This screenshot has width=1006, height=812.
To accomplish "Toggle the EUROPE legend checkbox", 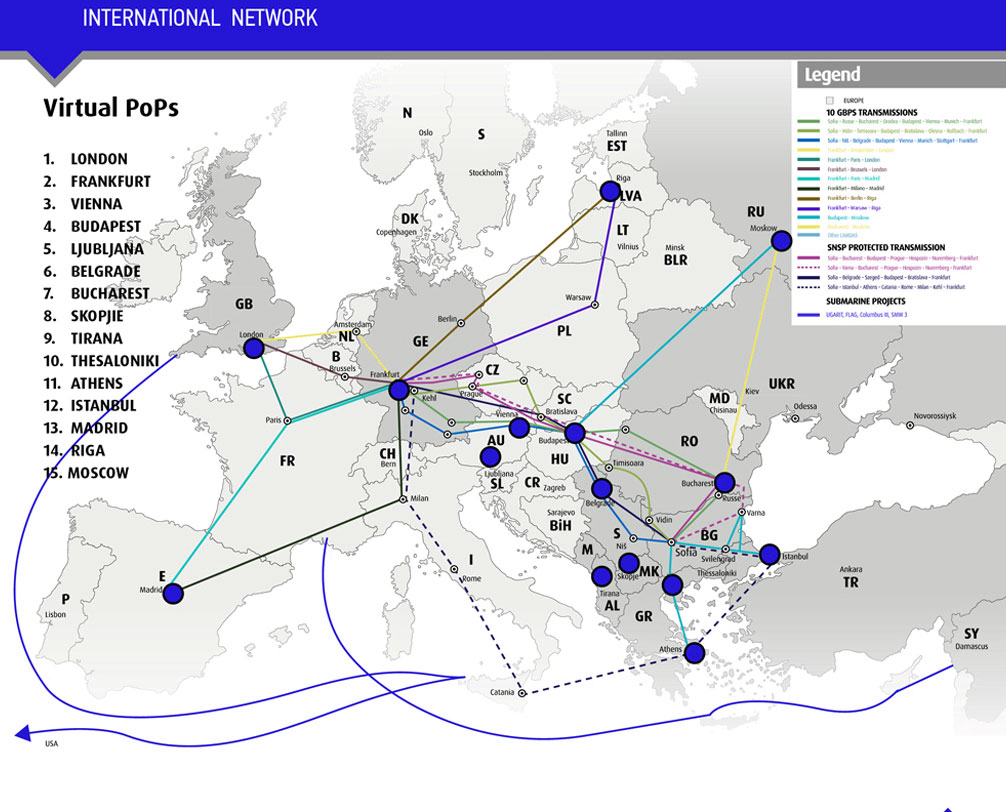I will pos(829,101).
